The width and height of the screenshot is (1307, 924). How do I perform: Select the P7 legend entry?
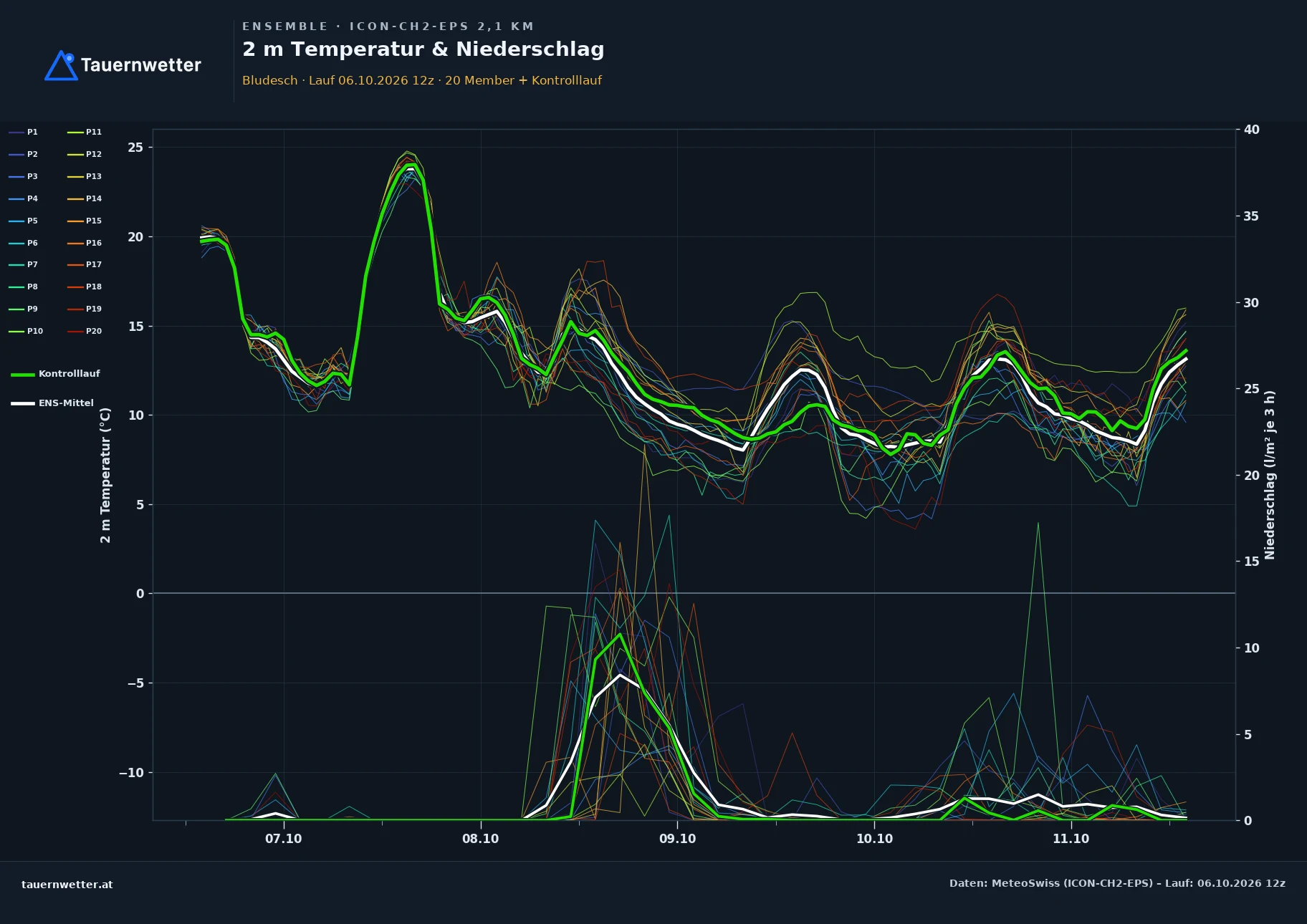point(24,264)
